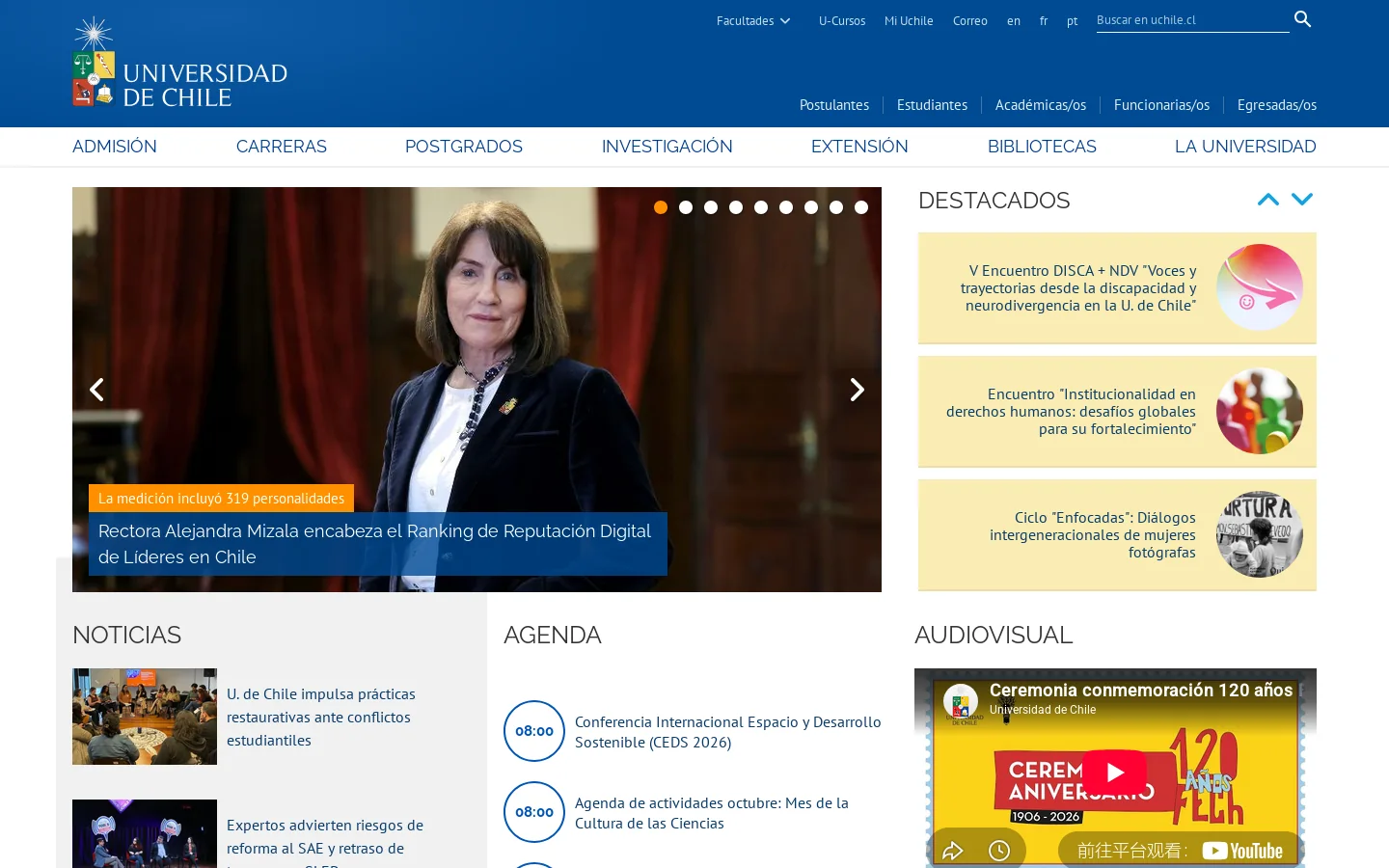1389x868 pixels.
Task: Open the CARRERAS menu
Action: tap(282, 147)
